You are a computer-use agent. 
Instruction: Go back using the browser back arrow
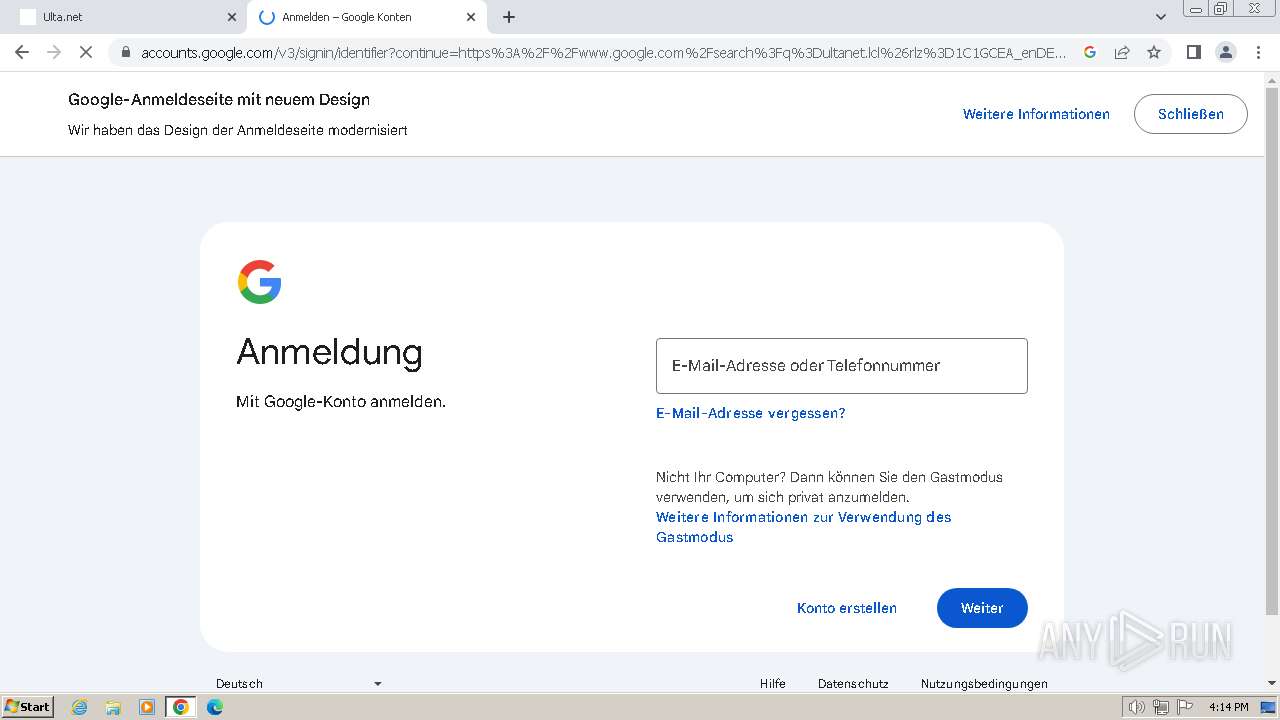[x=22, y=52]
